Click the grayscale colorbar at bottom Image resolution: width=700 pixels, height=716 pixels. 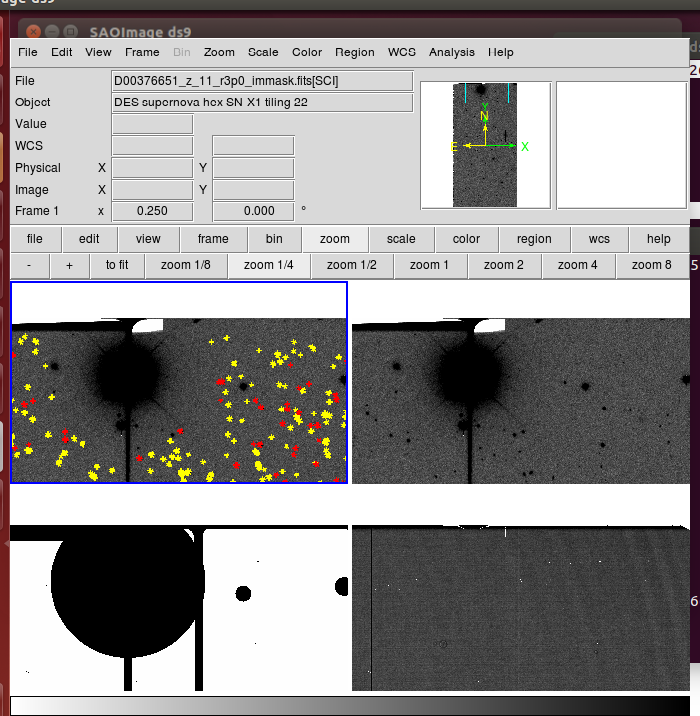(350, 706)
